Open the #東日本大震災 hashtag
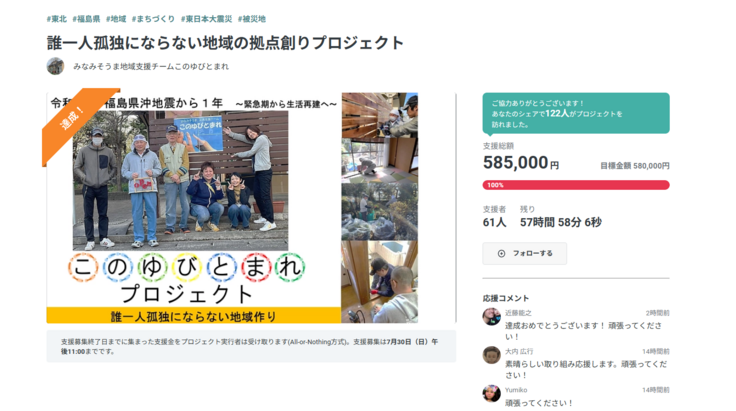736x411 pixels. (207, 19)
